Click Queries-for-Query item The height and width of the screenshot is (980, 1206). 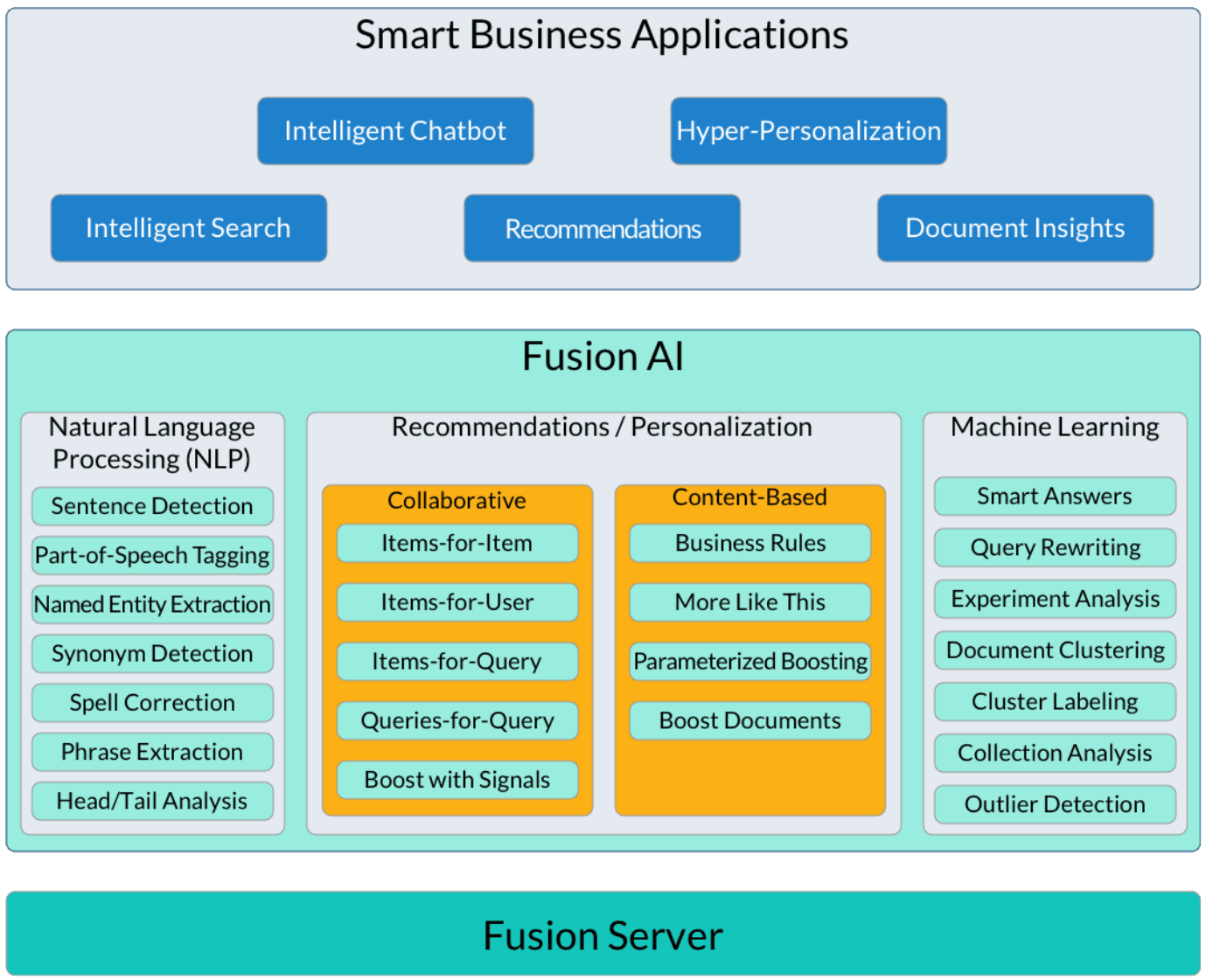pos(457,720)
